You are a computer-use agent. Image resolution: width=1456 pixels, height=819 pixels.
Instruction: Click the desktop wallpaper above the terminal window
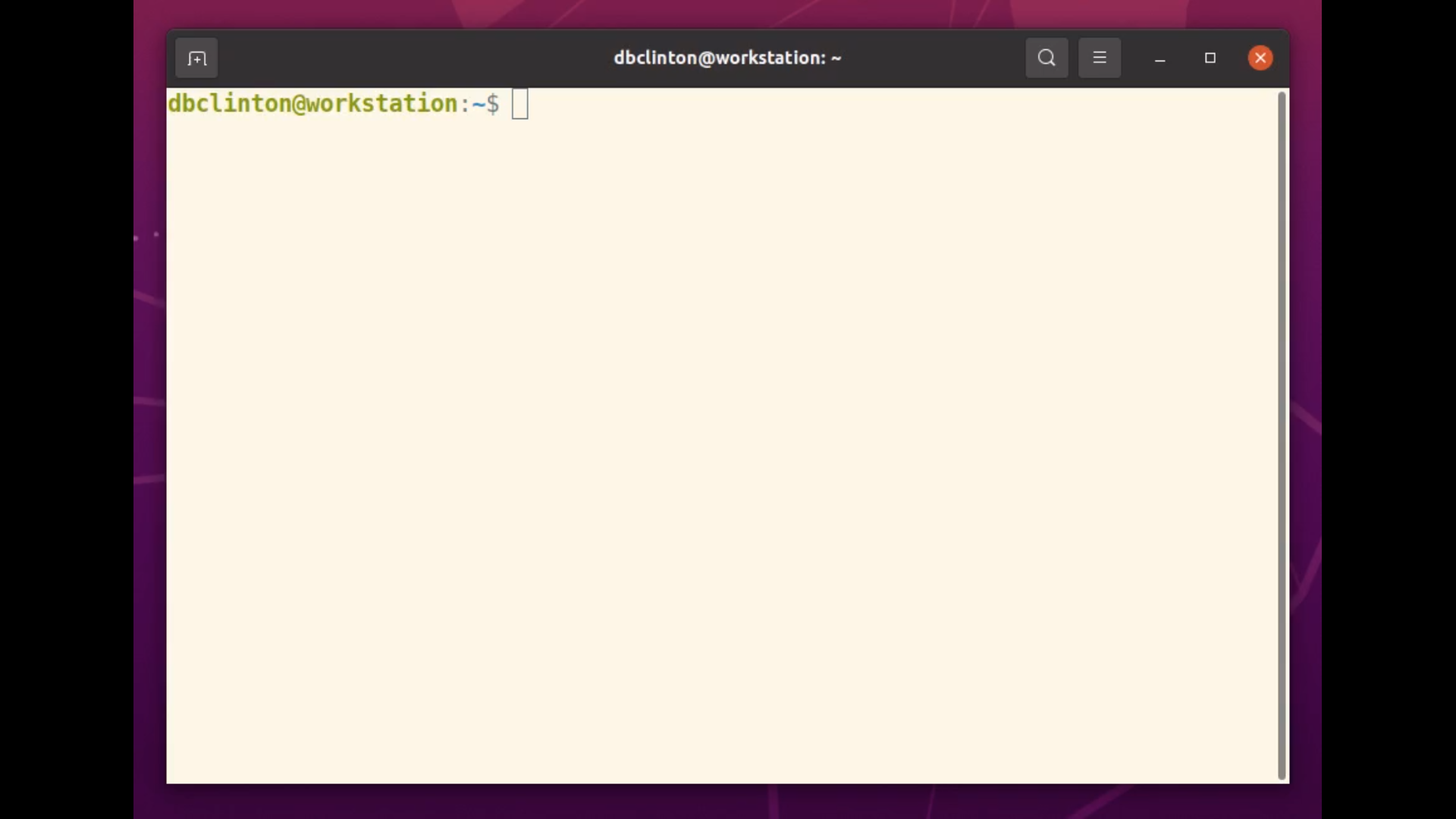pos(728,13)
